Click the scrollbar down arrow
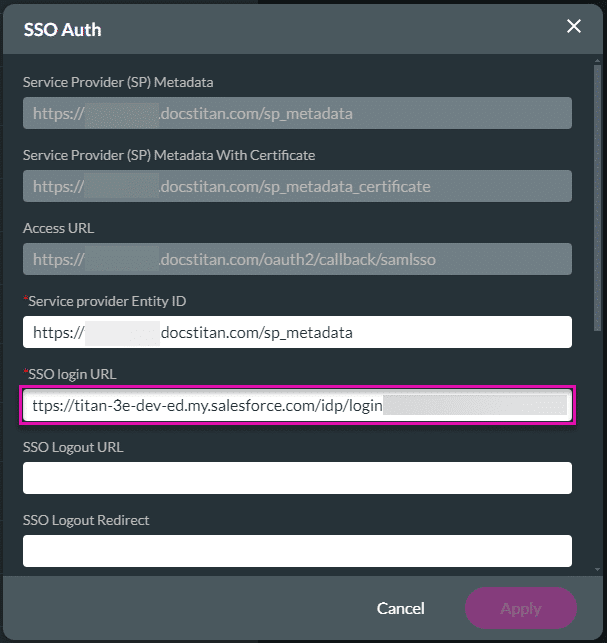607x643 pixels. tap(597, 570)
